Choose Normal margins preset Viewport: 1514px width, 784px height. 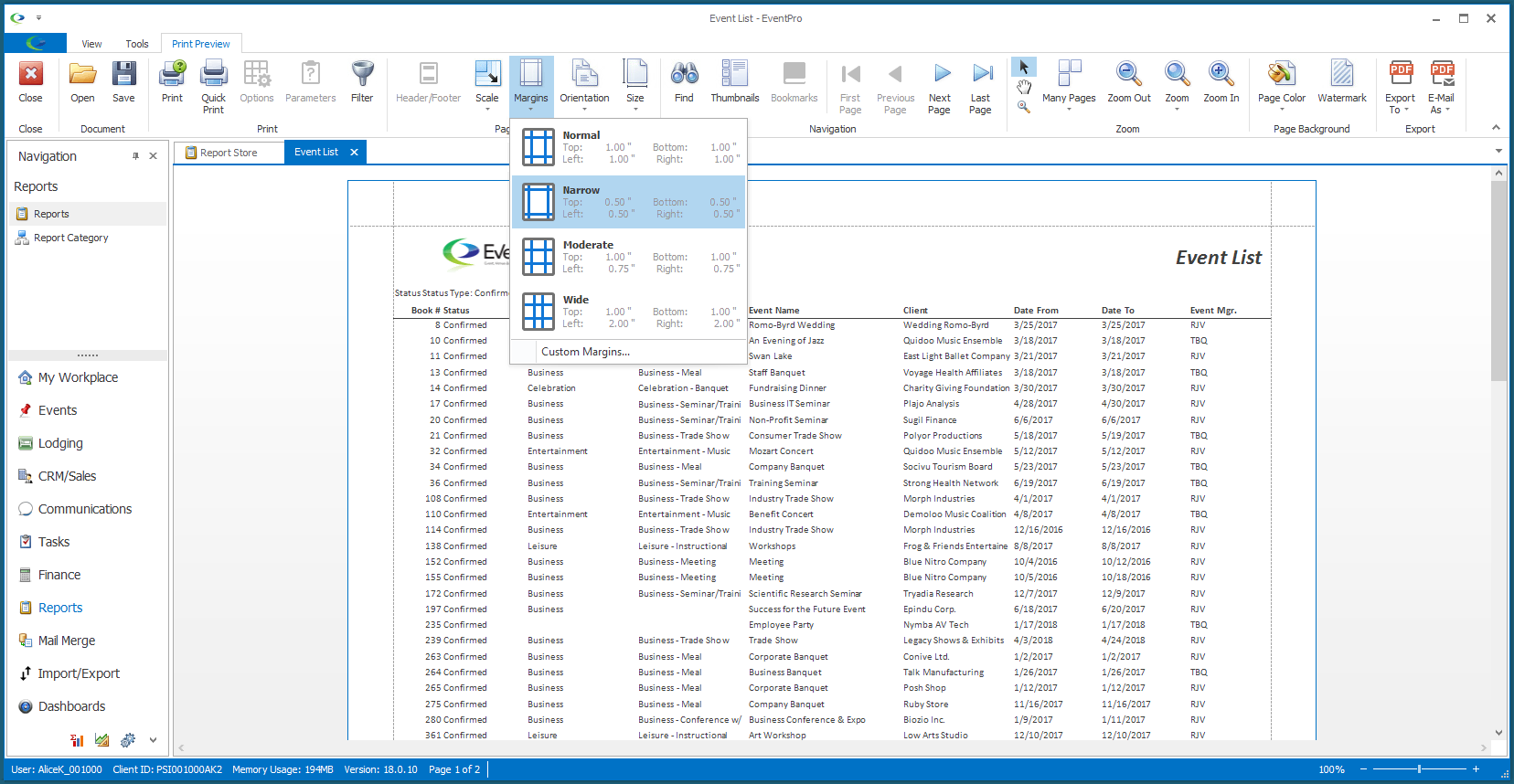tap(629, 147)
